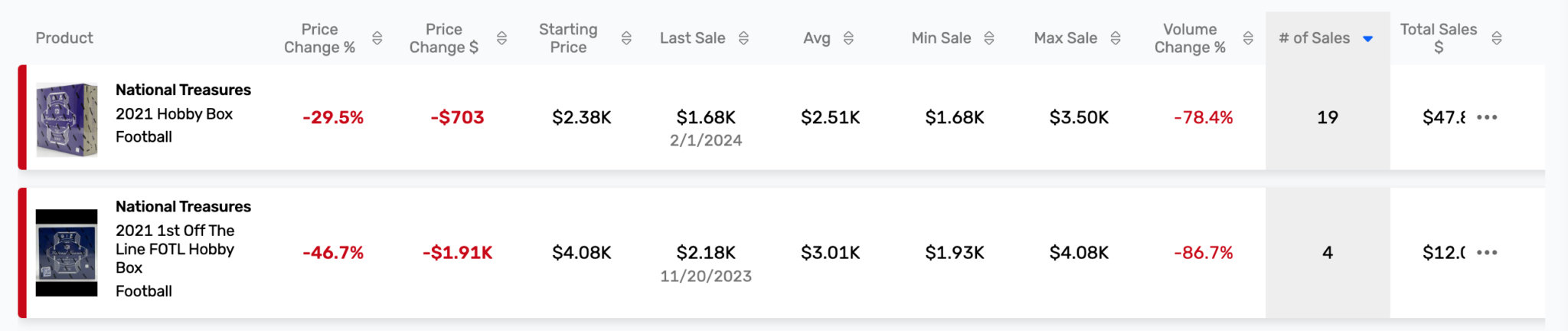Image resolution: width=1568 pixels, height=331 pixels.
Task: Sort by Volume Change % arrows icon
Action: point(1248,38)
